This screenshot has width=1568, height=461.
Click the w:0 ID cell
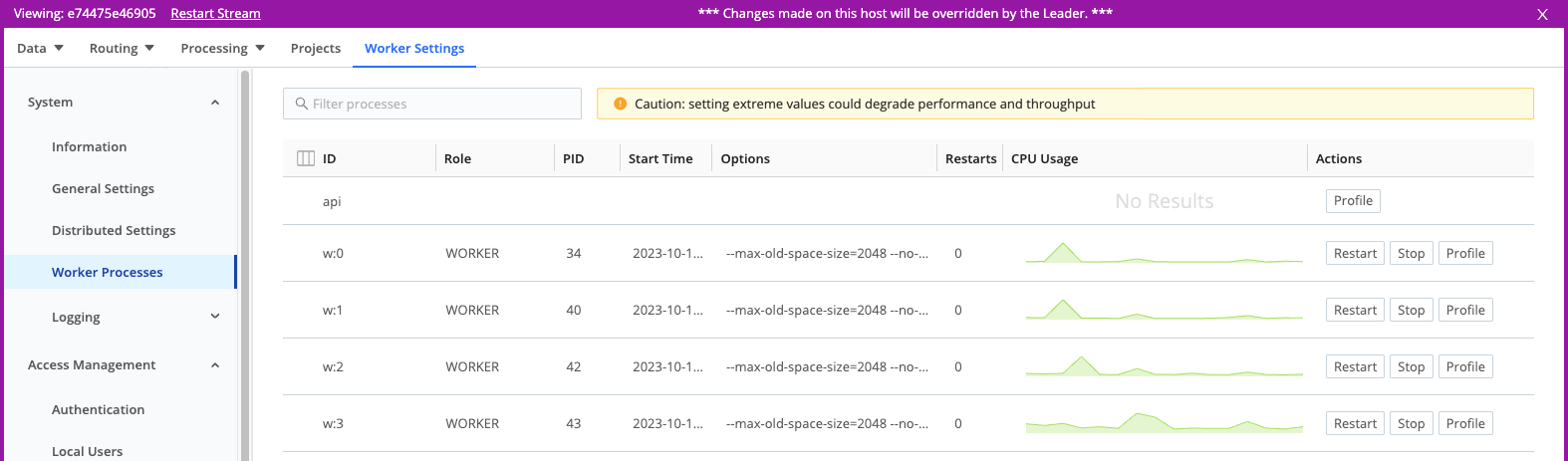(x=333, y=253)
